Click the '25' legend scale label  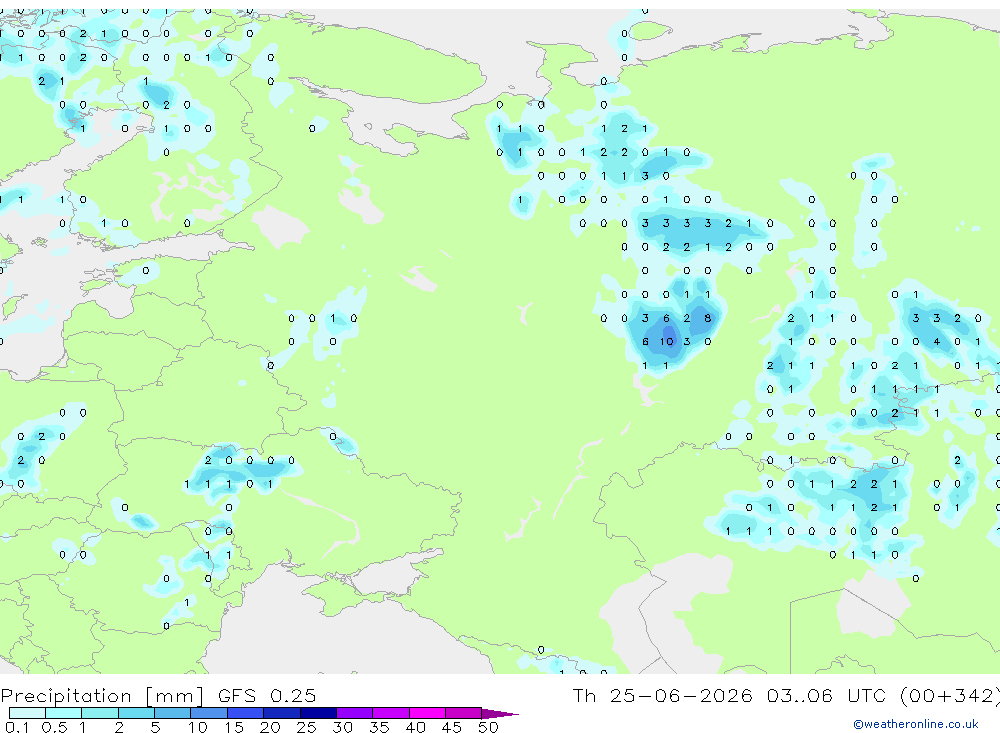[x=307, y=727]
